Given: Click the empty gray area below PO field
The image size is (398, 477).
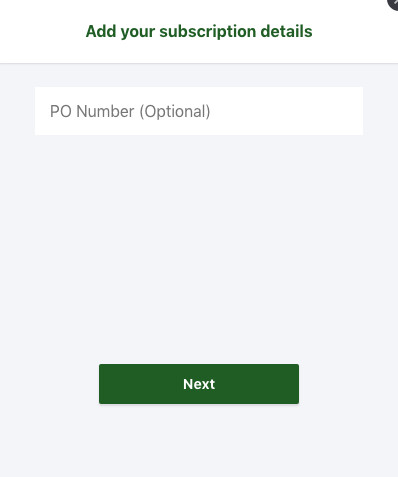Looking at the screenshot, I should coord(199,247).
